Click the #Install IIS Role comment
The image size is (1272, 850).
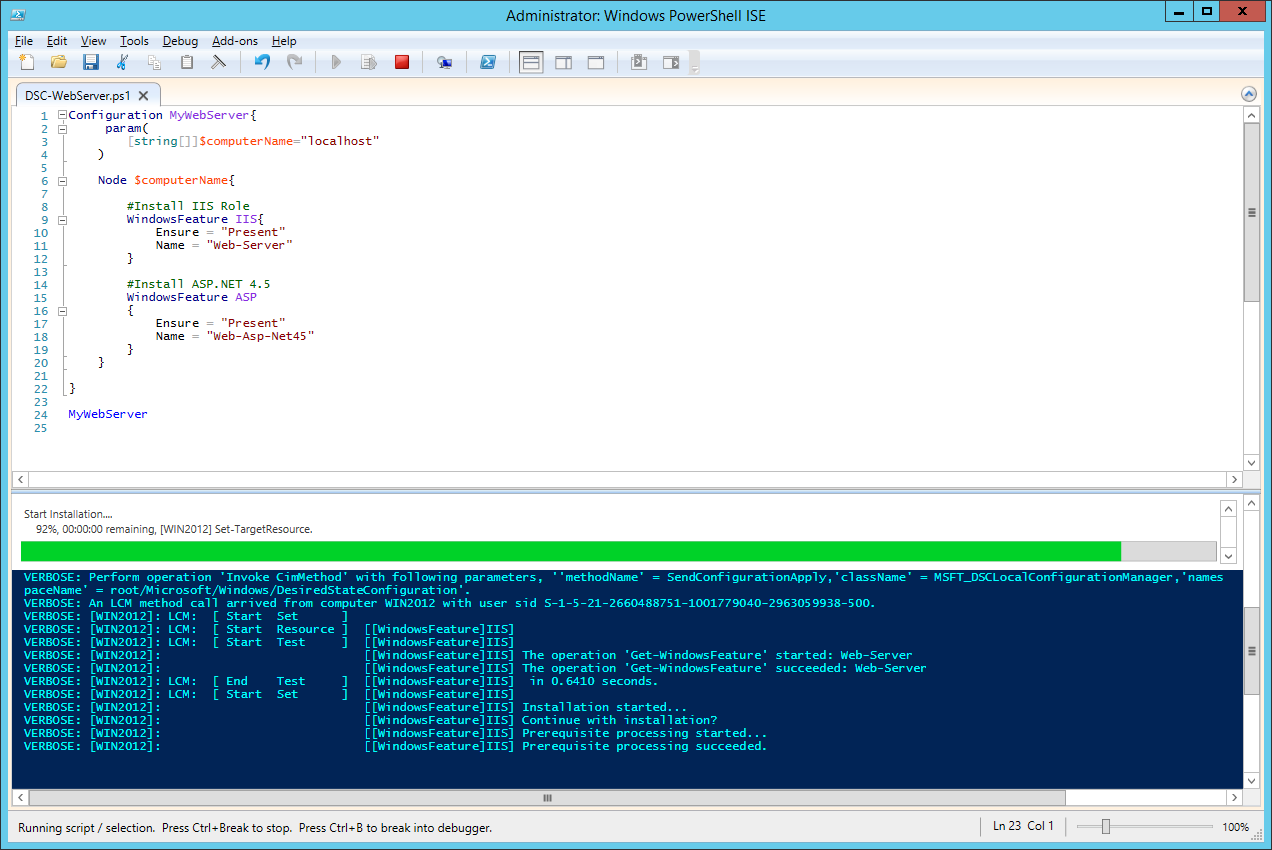tap(188, 206)
